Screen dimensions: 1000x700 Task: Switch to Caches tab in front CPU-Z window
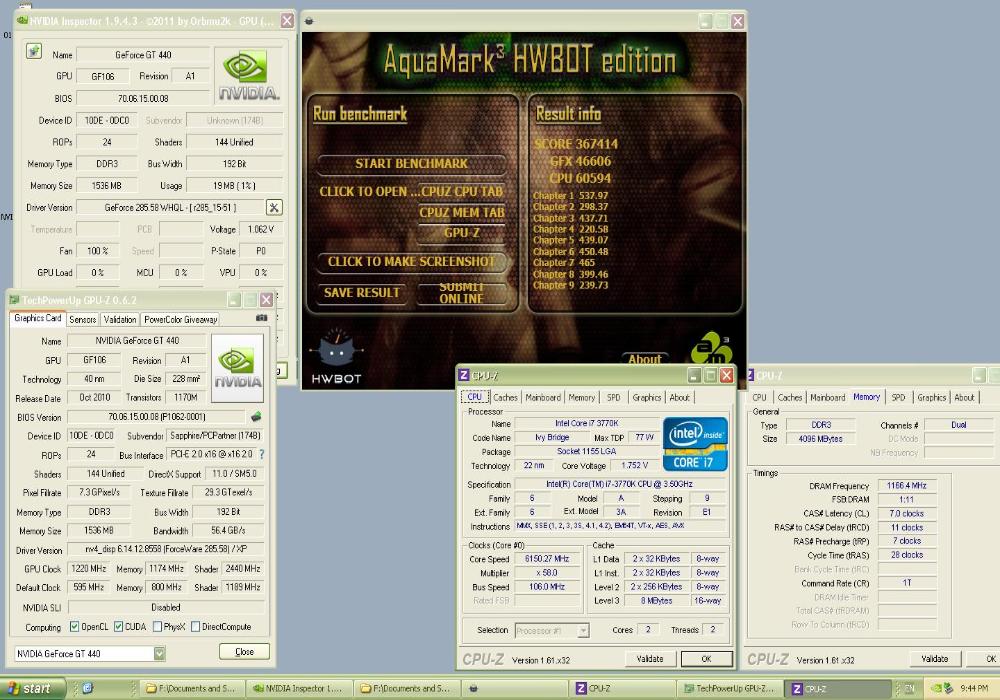point(505,397)
